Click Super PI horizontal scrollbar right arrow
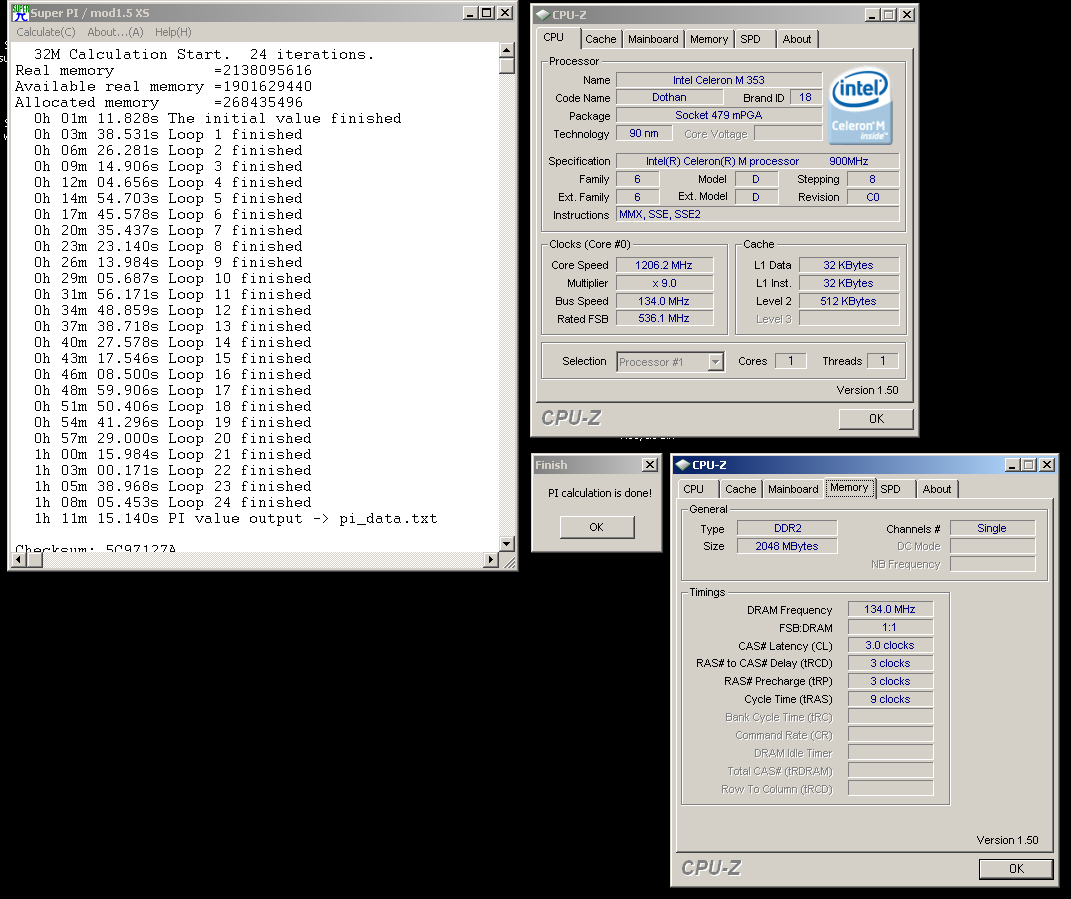This screenshot has width=1071, height=899. pyautogui.click(x=490, y=560)
